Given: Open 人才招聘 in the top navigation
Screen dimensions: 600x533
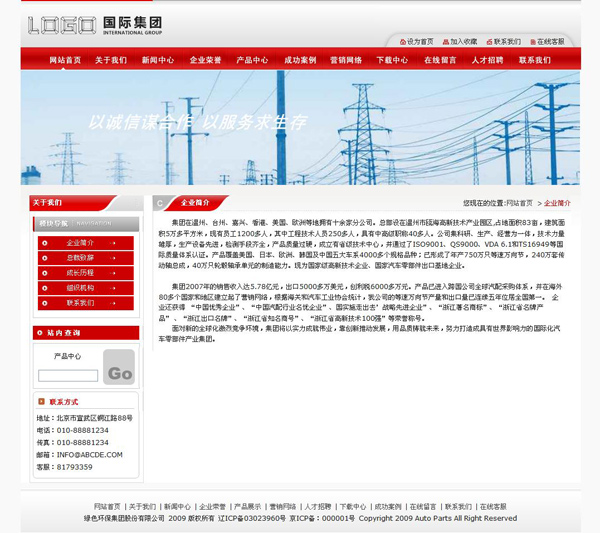Looking at the screenshot, I should (x=487, y=60).
